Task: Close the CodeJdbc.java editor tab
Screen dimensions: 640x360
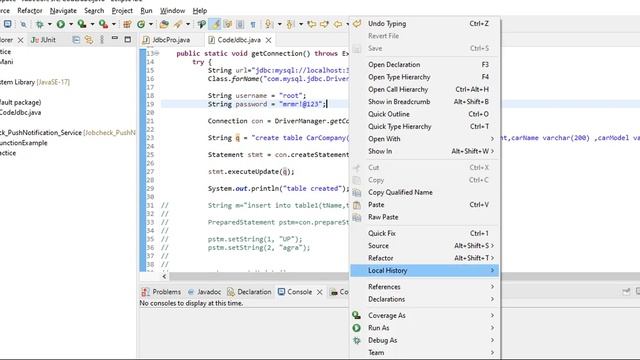Action: click(x=268, y=40)
